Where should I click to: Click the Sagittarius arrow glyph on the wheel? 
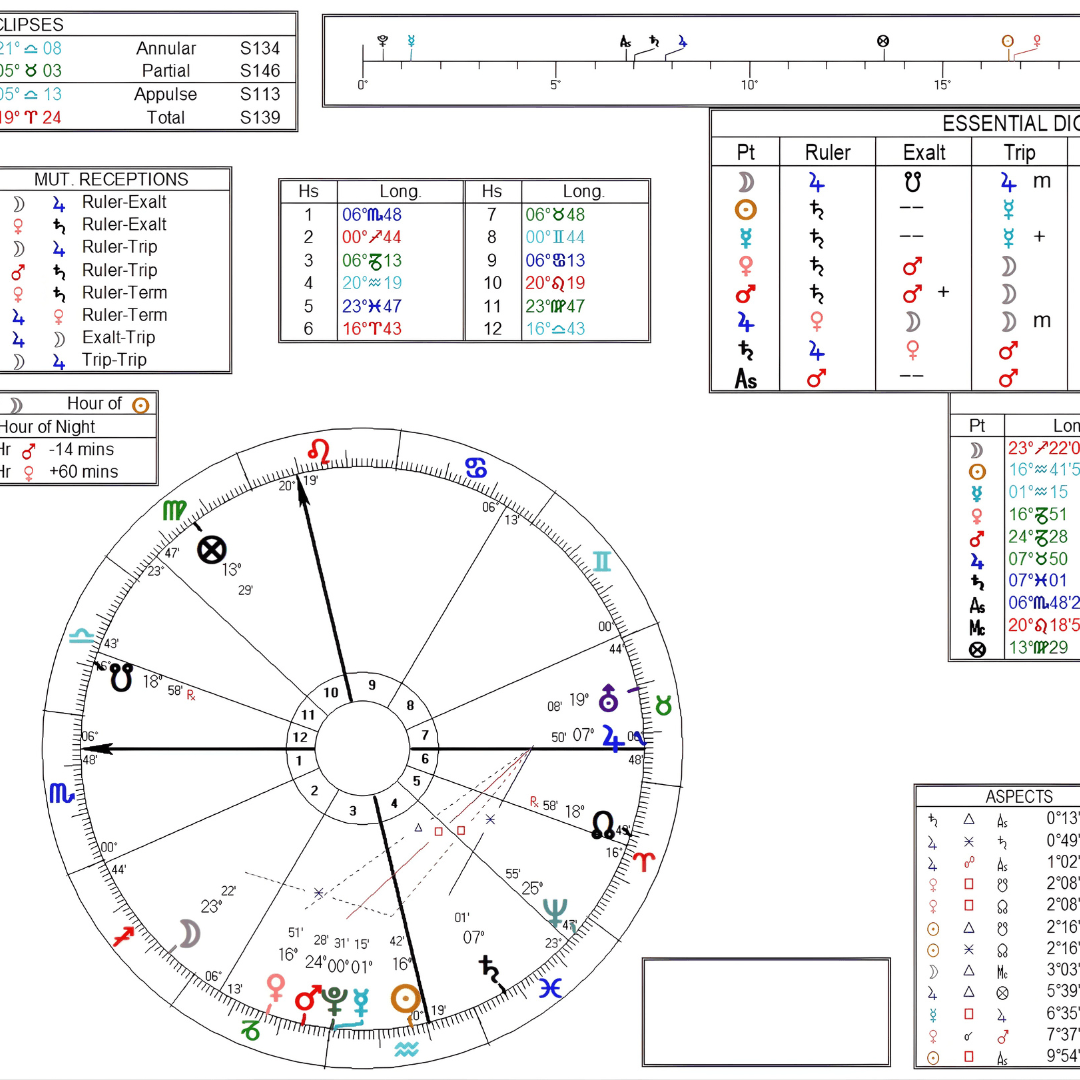[123, 936]
